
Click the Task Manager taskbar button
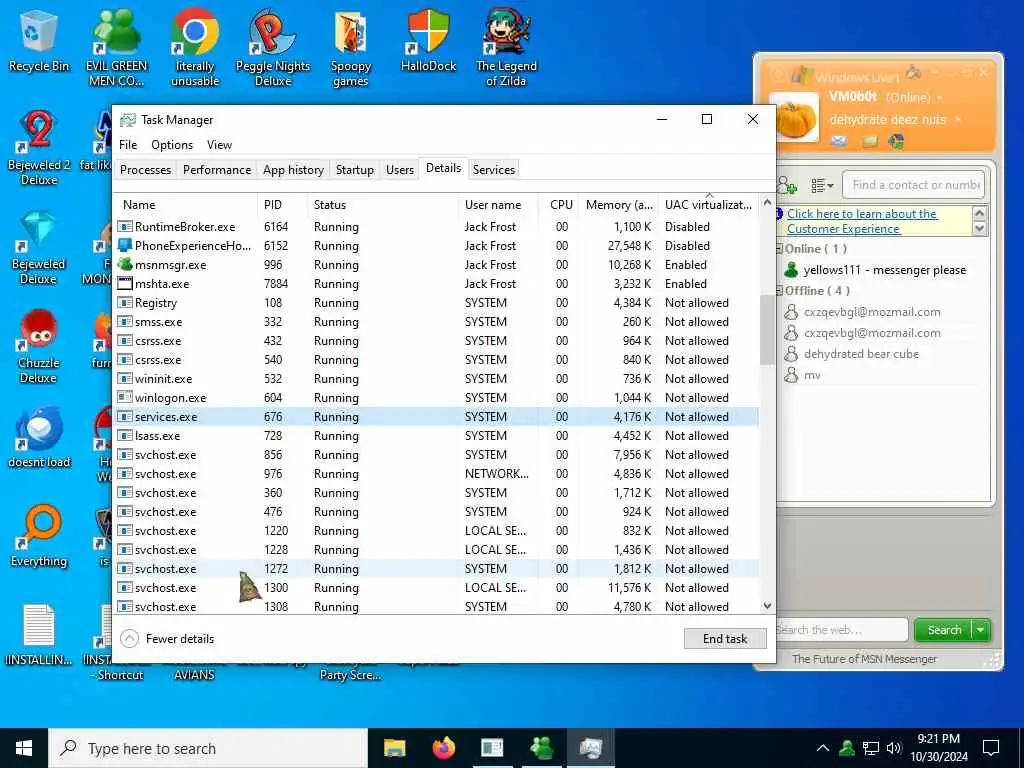(590, 748)
